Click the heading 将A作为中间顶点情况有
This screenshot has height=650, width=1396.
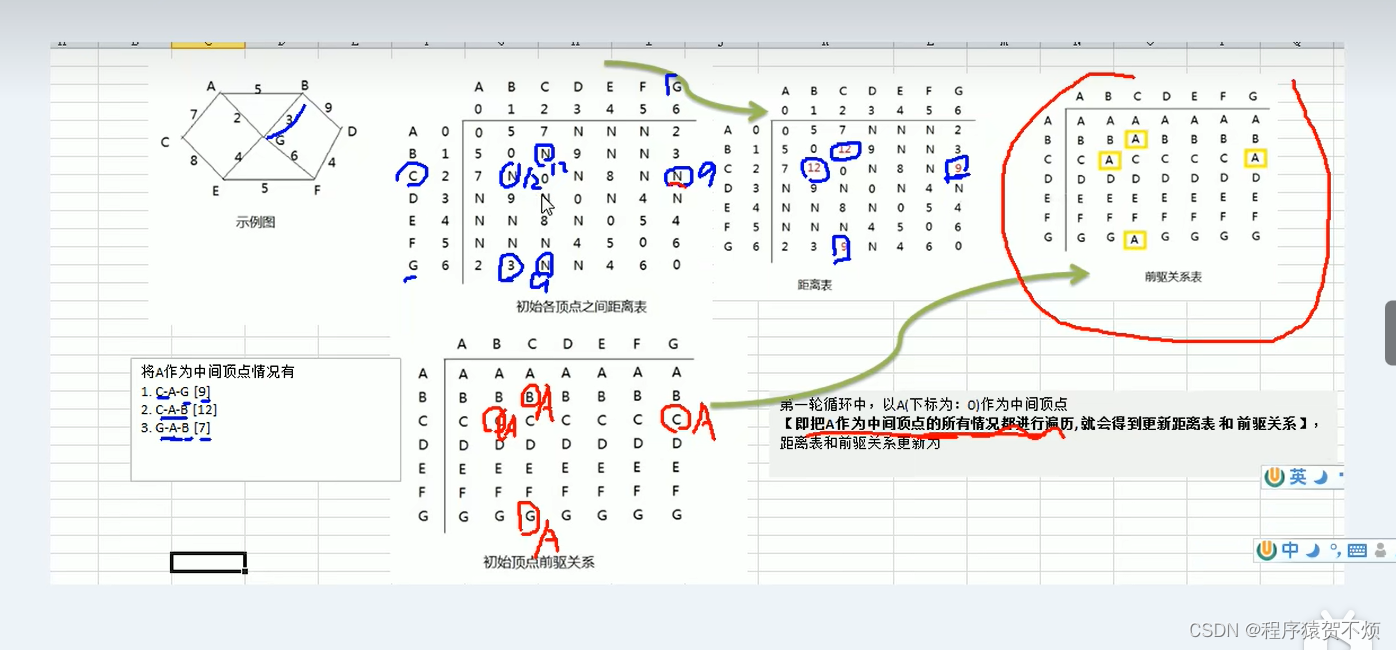218,371
